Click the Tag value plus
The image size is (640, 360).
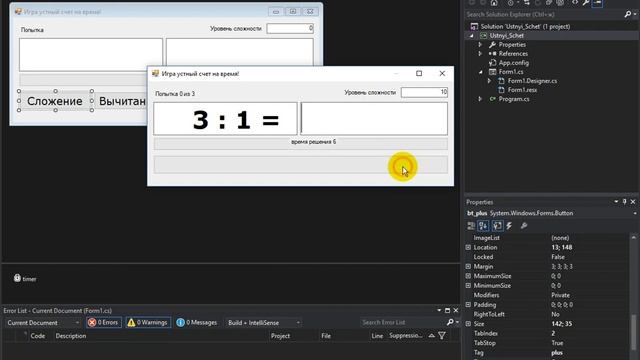pyautogui.click(x=557, y=353)
